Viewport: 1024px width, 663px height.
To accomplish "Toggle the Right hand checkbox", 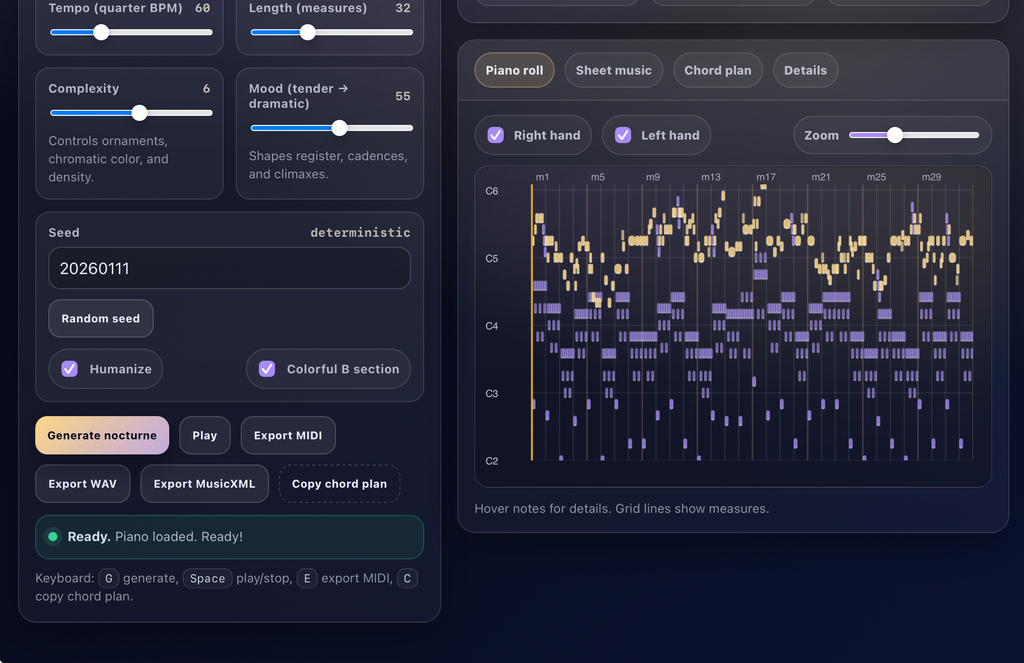I will (x=496, y=135).
